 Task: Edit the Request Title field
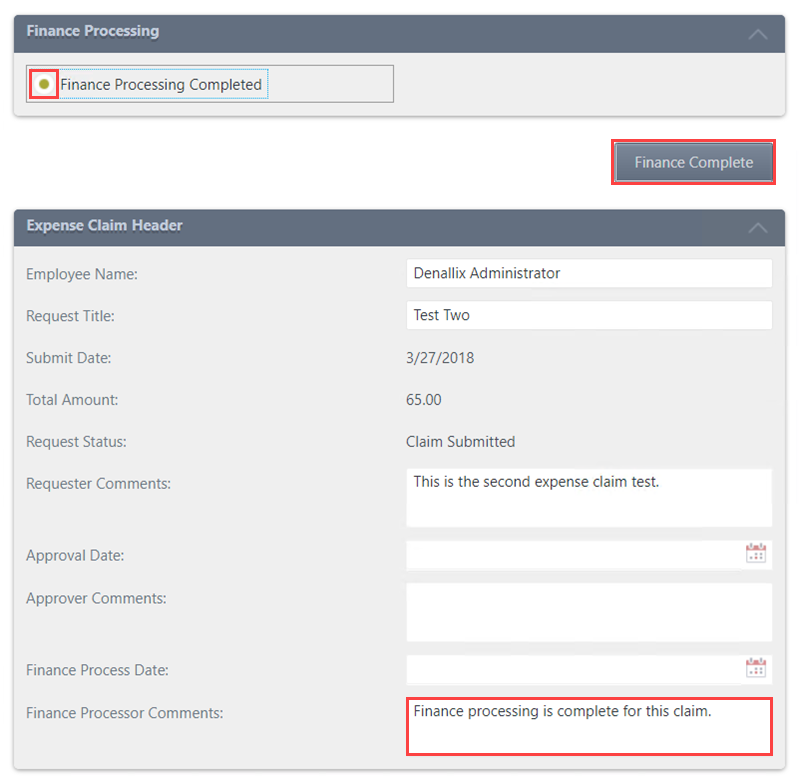pos(589,315)
